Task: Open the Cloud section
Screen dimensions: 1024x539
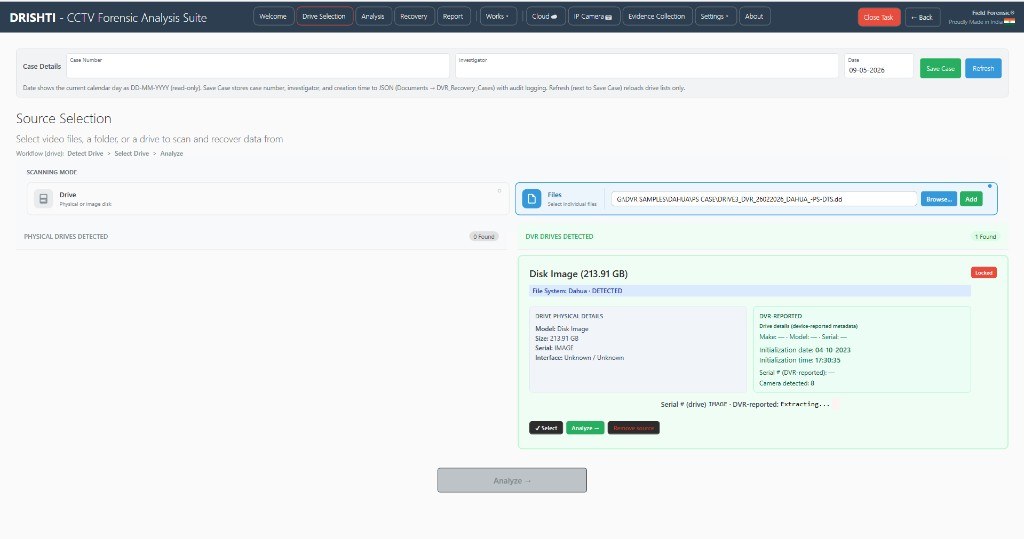Action: click(x=545, y=16)
